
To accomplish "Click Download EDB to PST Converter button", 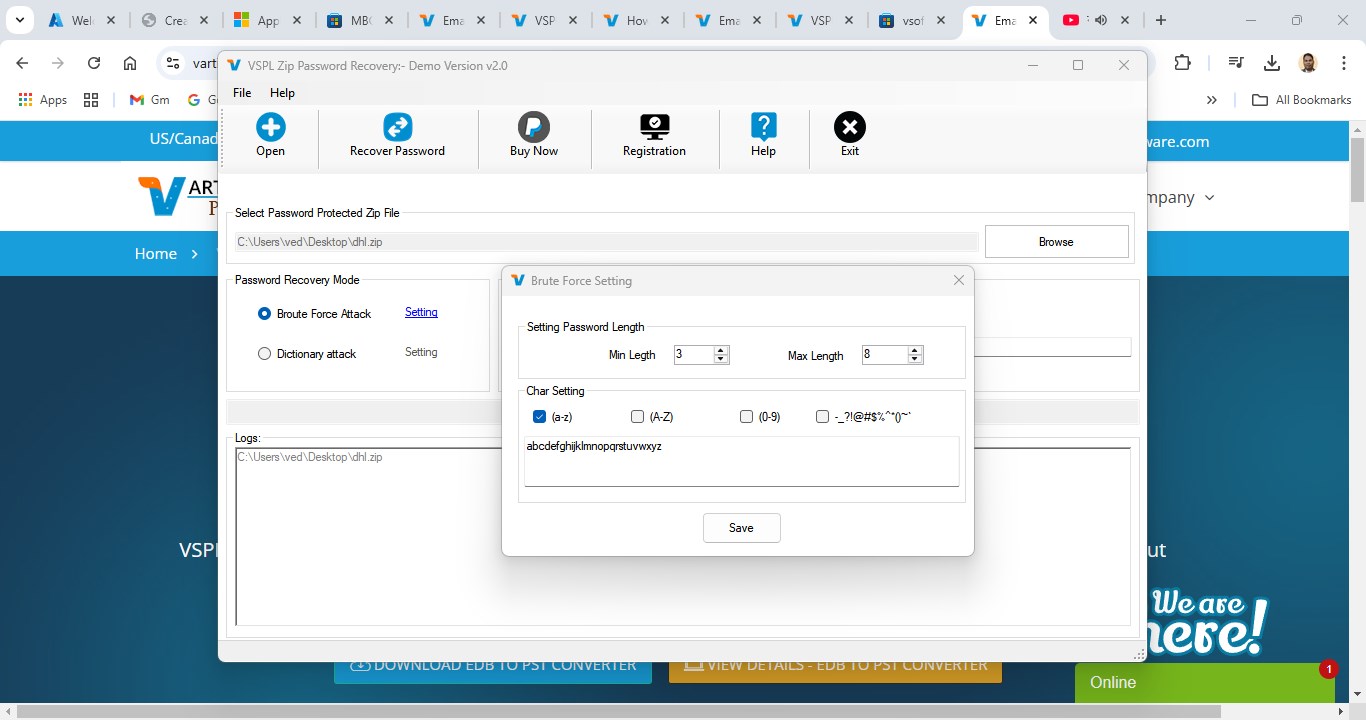I will (x=493, y=666).
